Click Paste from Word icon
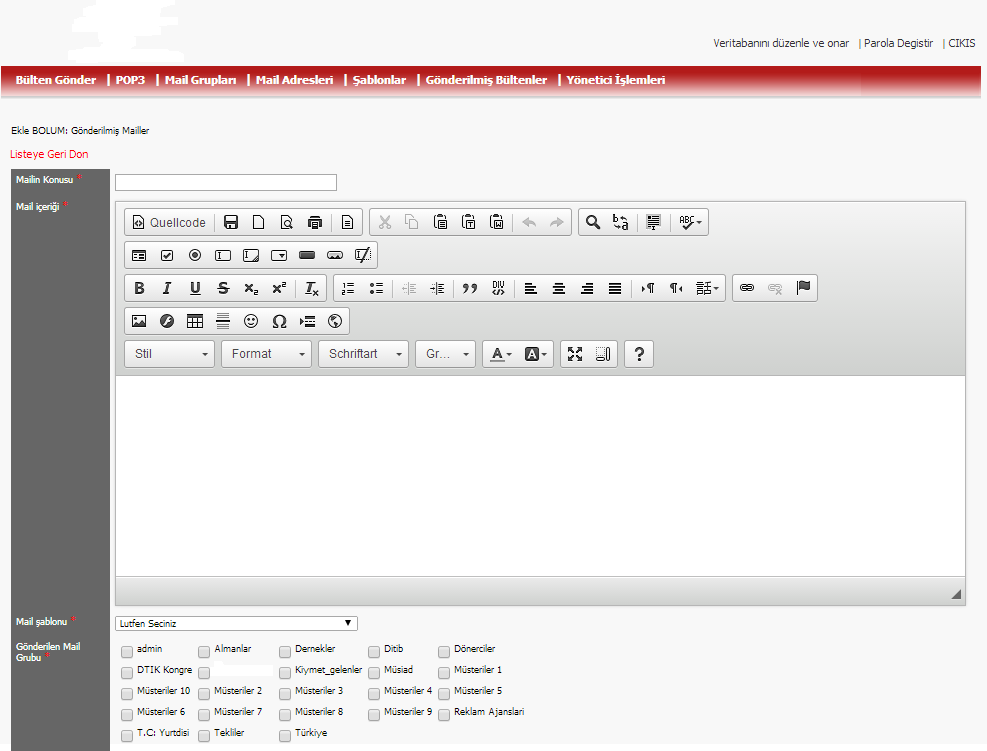987x751 pixels. point(497,222)
